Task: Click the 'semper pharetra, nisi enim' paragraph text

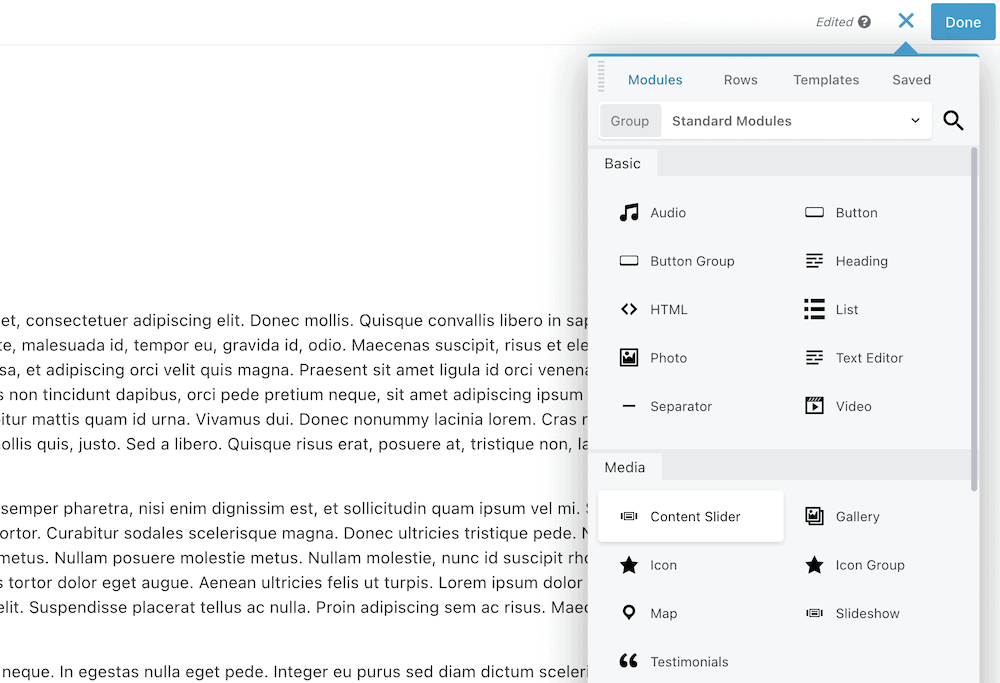Action: (104, 508)
